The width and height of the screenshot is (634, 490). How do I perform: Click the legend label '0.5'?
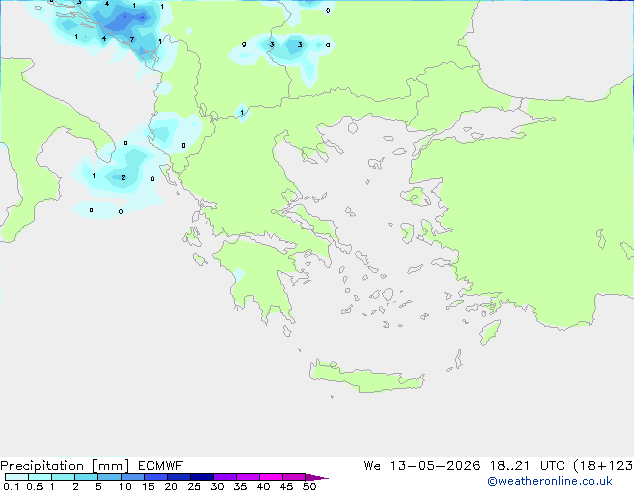point(35,486)
